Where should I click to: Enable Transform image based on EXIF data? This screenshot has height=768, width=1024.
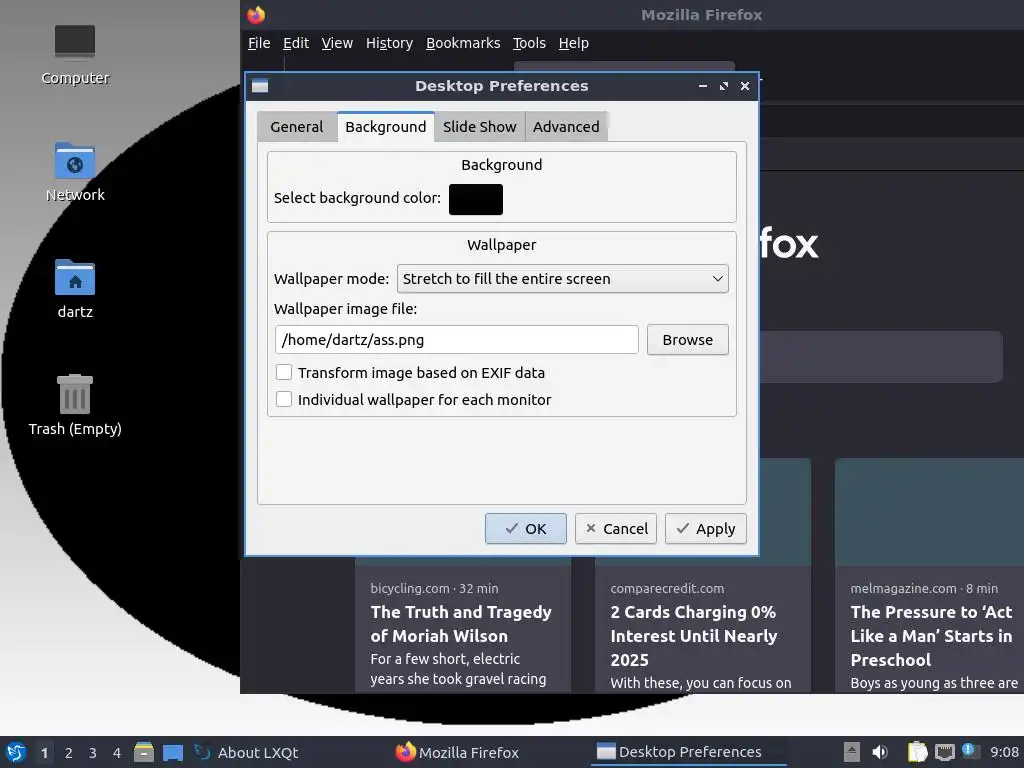pyautogui.click(x=283, y=372)
